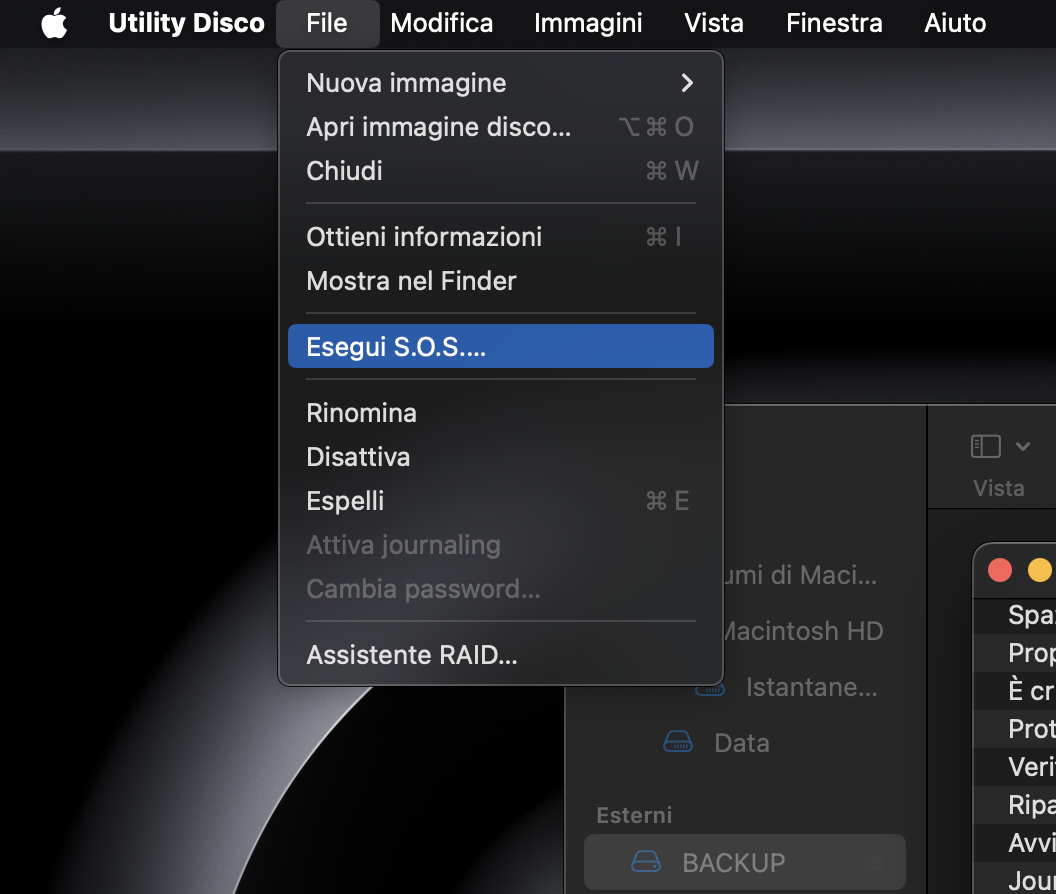Open the Apple menu
Screen dimensions: 1056x894
tap(54, 23)
